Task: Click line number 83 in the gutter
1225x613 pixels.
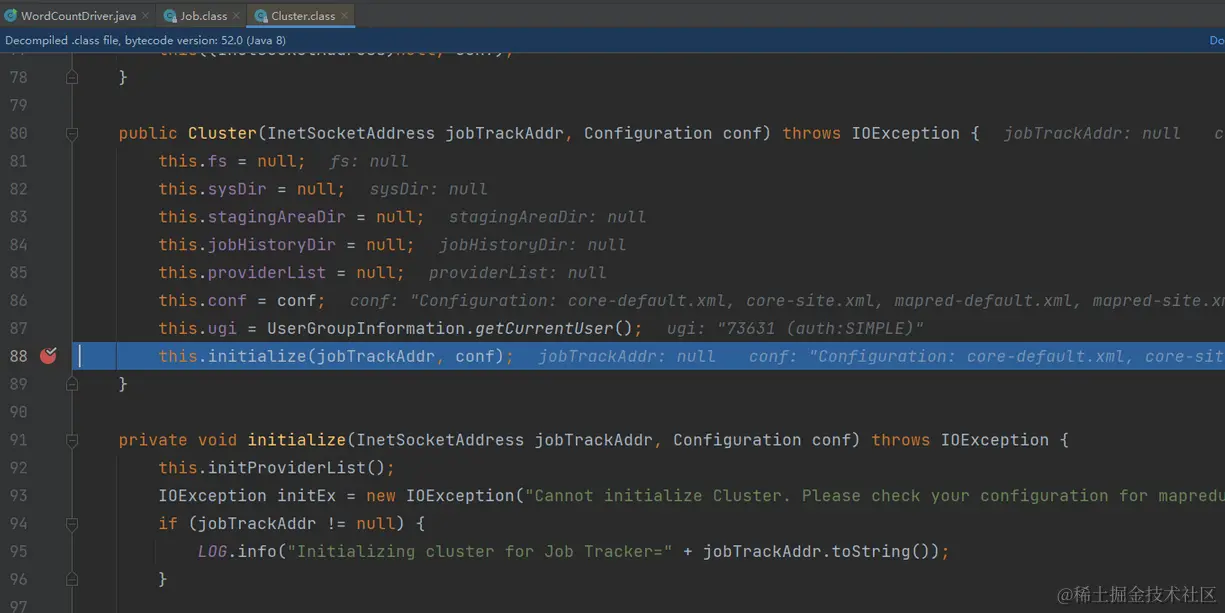Action: 18,217
